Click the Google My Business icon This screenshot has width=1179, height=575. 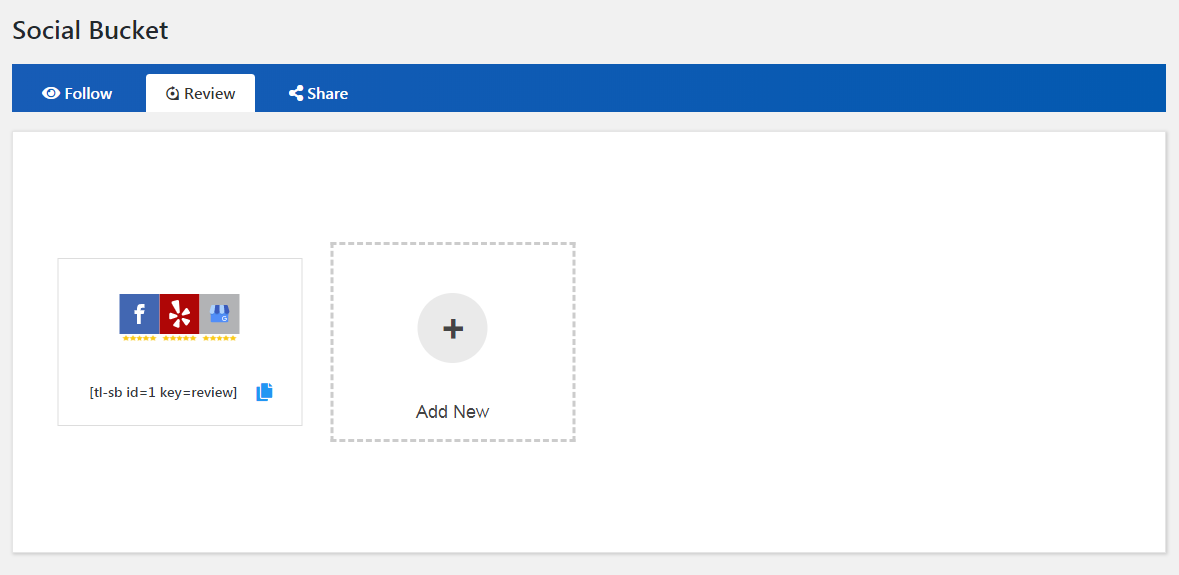tap(220, 313)
